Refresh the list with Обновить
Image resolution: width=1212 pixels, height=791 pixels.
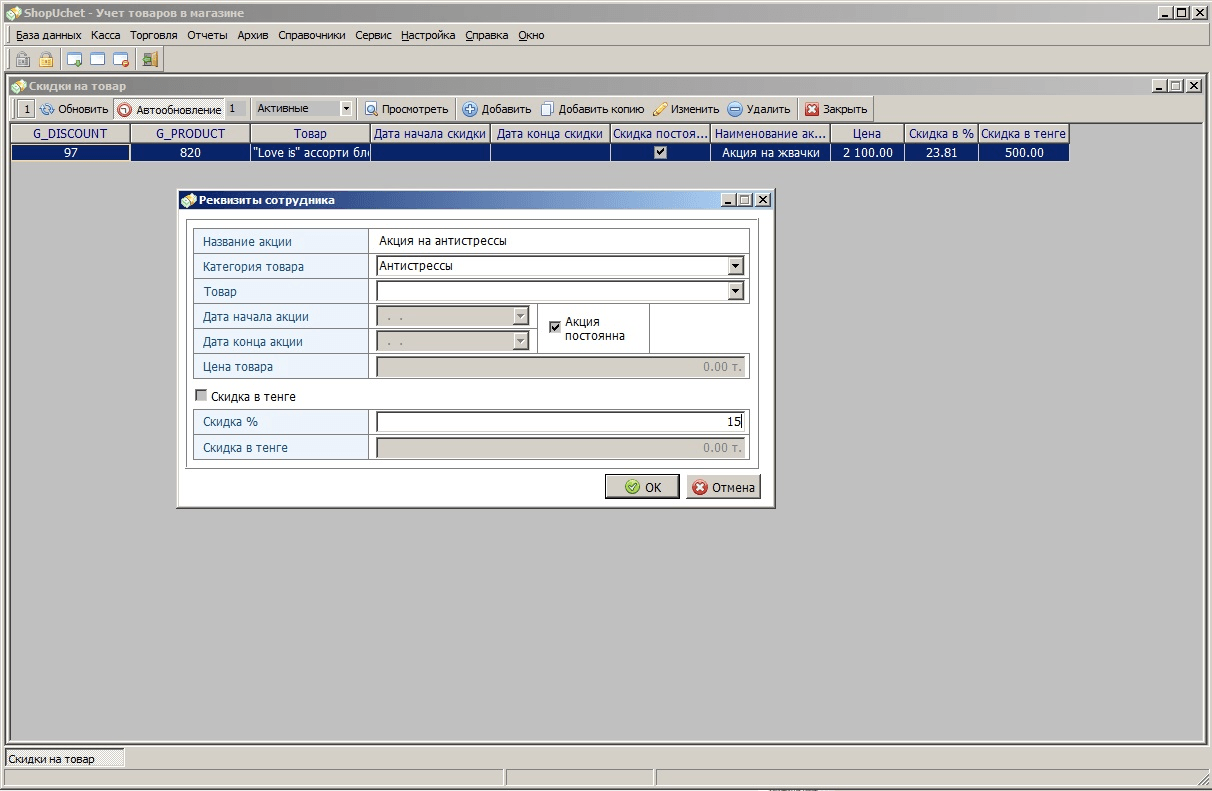click(74, 109)
